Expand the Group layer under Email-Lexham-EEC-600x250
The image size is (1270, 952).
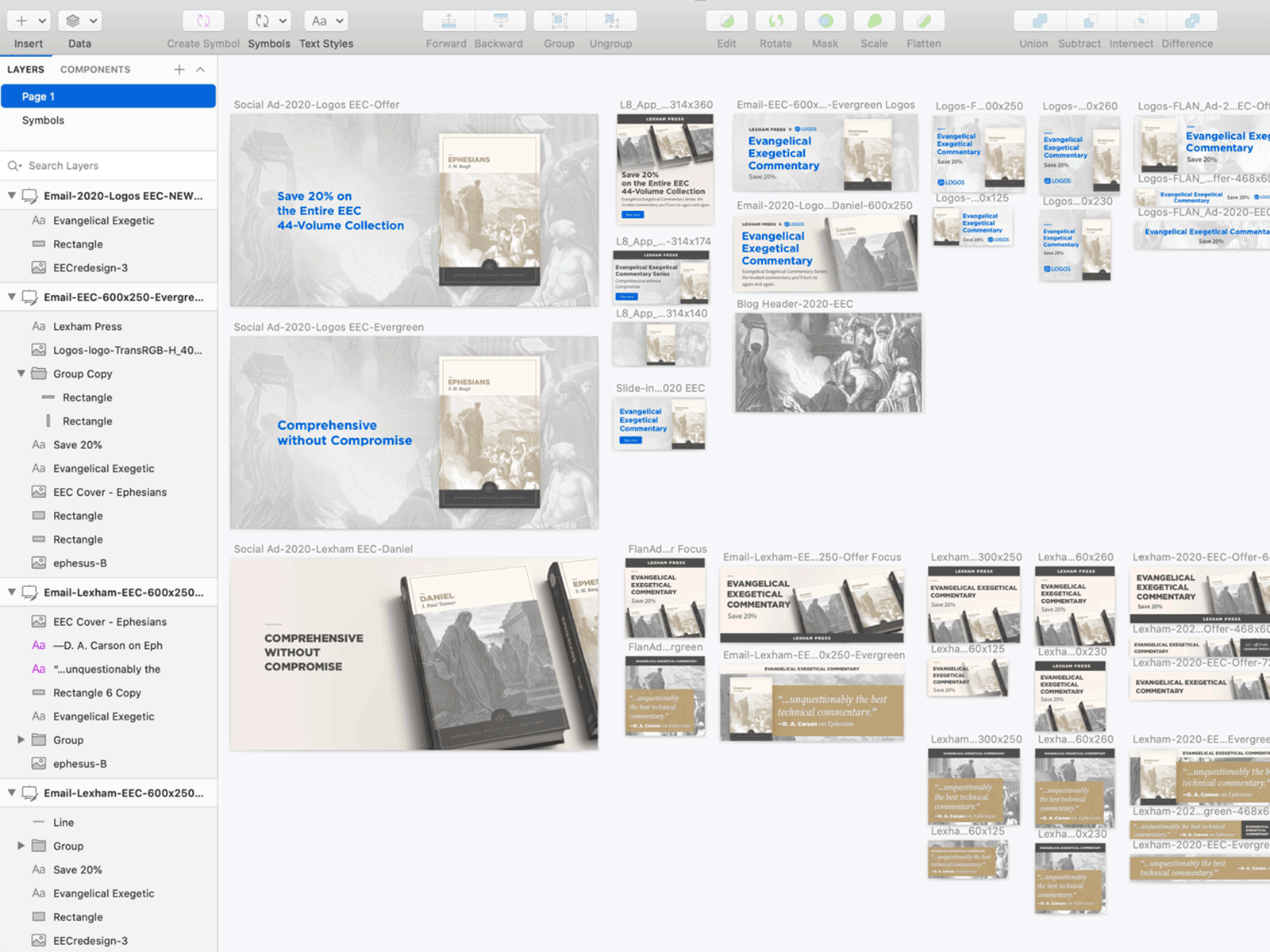tap(21, 739)
